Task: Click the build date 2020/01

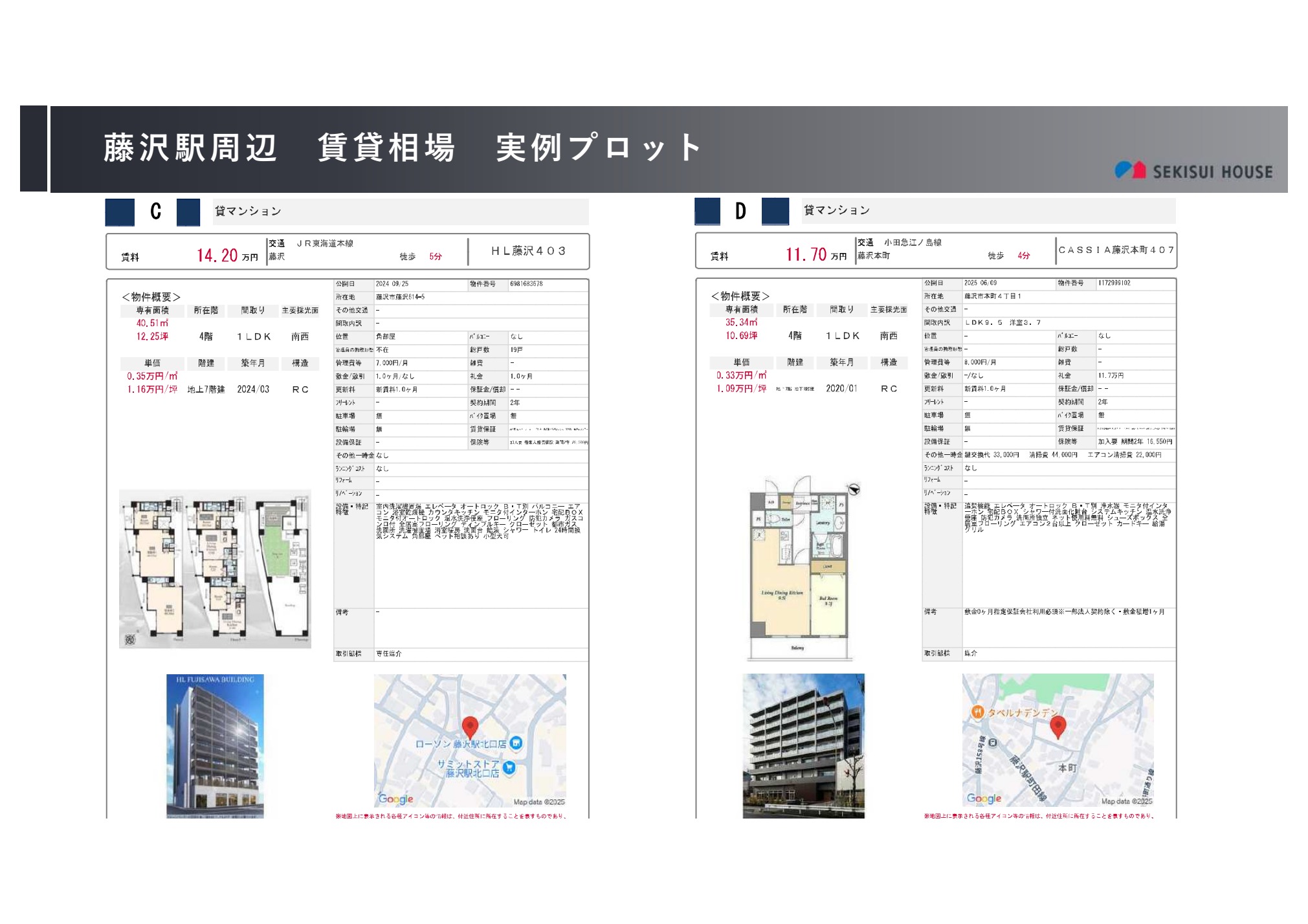Action: tap(841, 389)
